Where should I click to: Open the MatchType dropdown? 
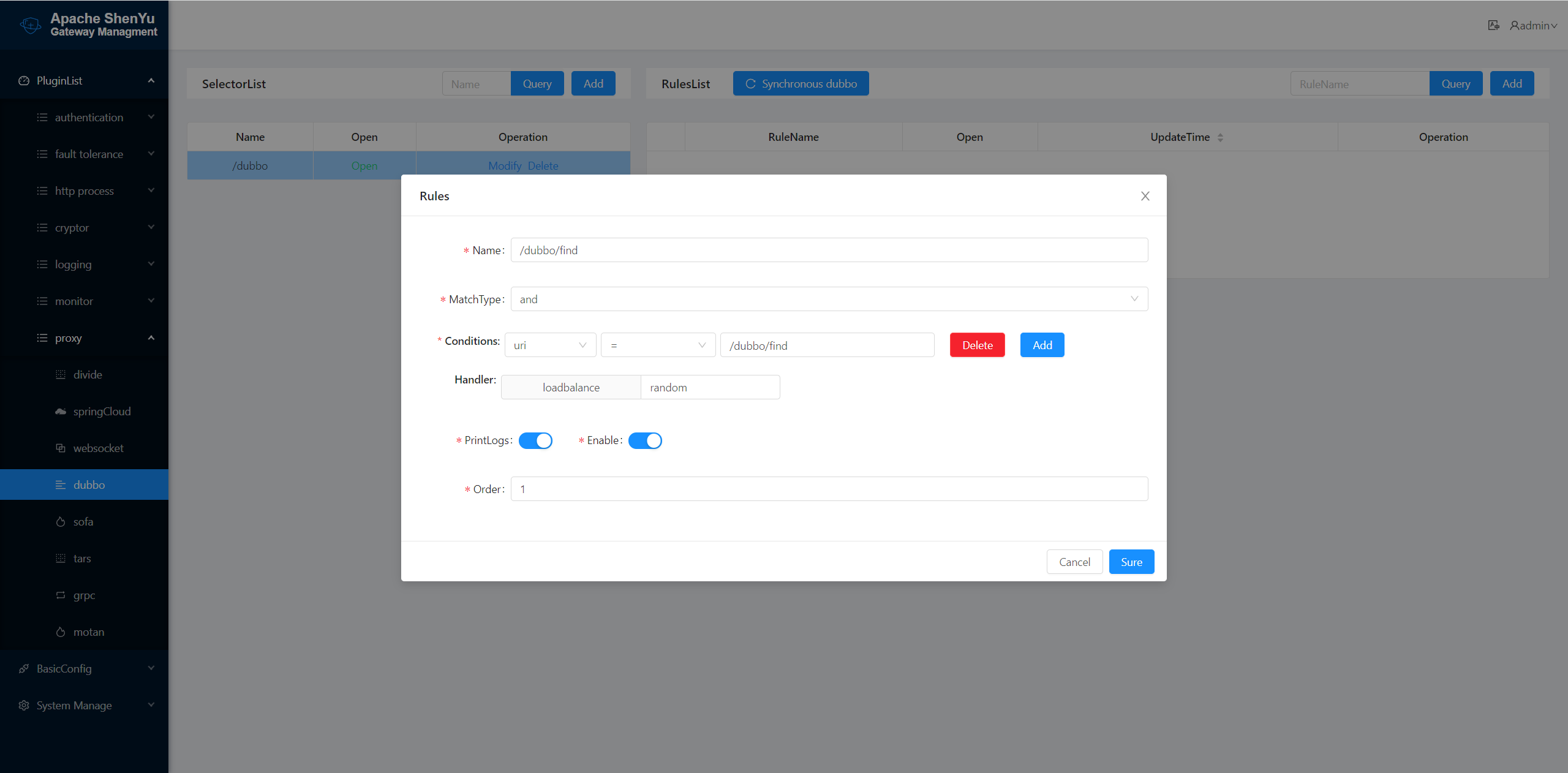tap(829, 299)
